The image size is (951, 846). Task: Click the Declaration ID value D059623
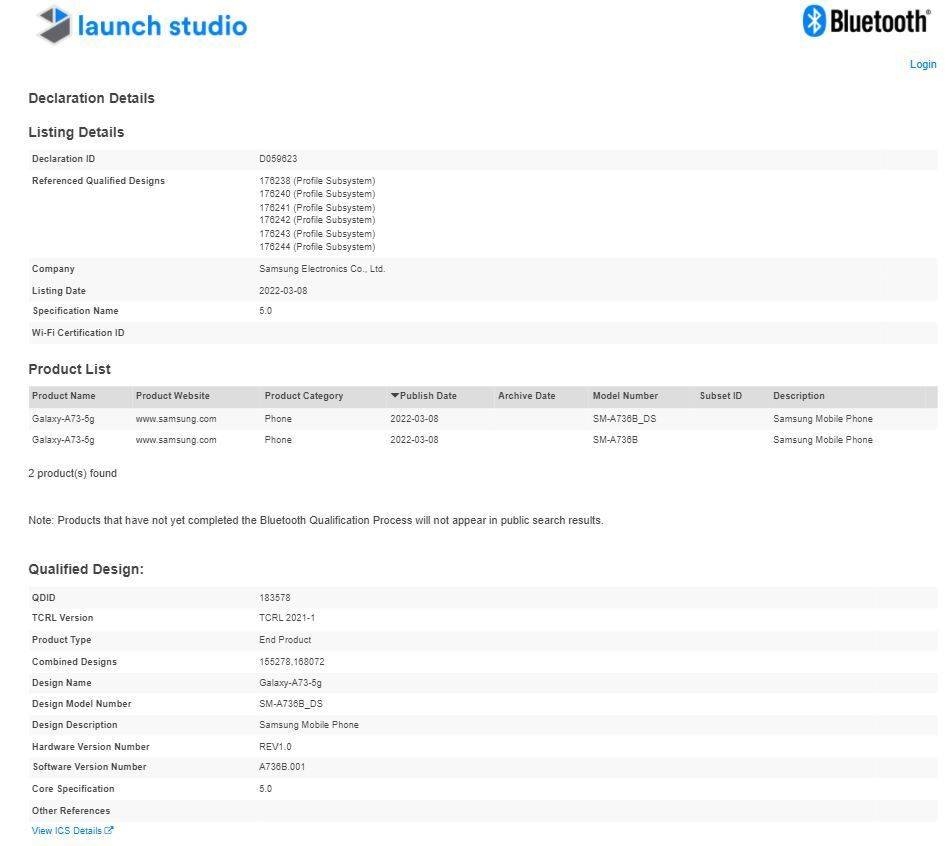pyautogui.click(x=278, y=158)
